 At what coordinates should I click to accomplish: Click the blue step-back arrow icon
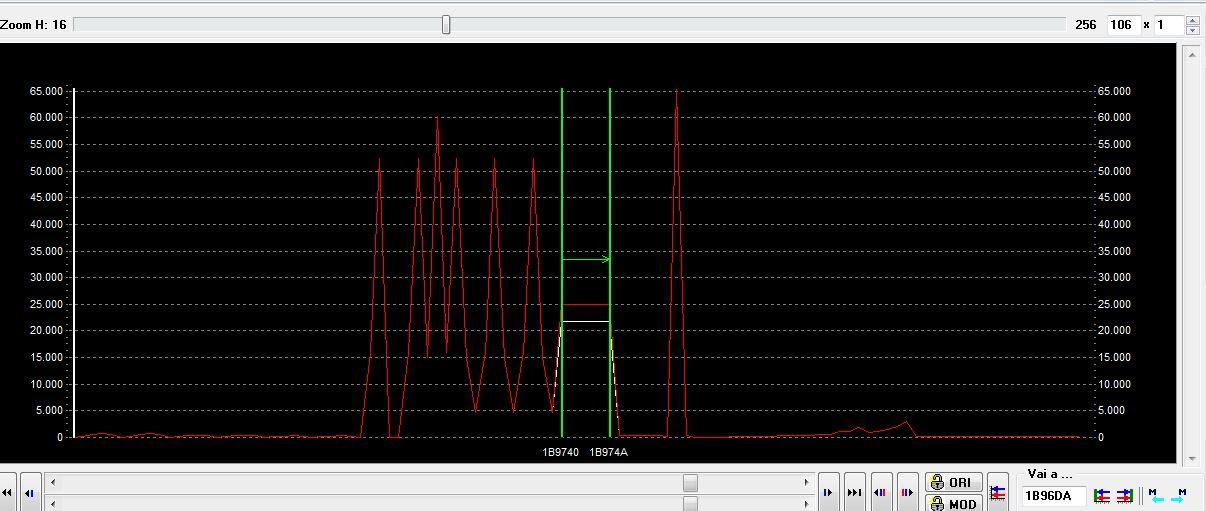[30, 492]
